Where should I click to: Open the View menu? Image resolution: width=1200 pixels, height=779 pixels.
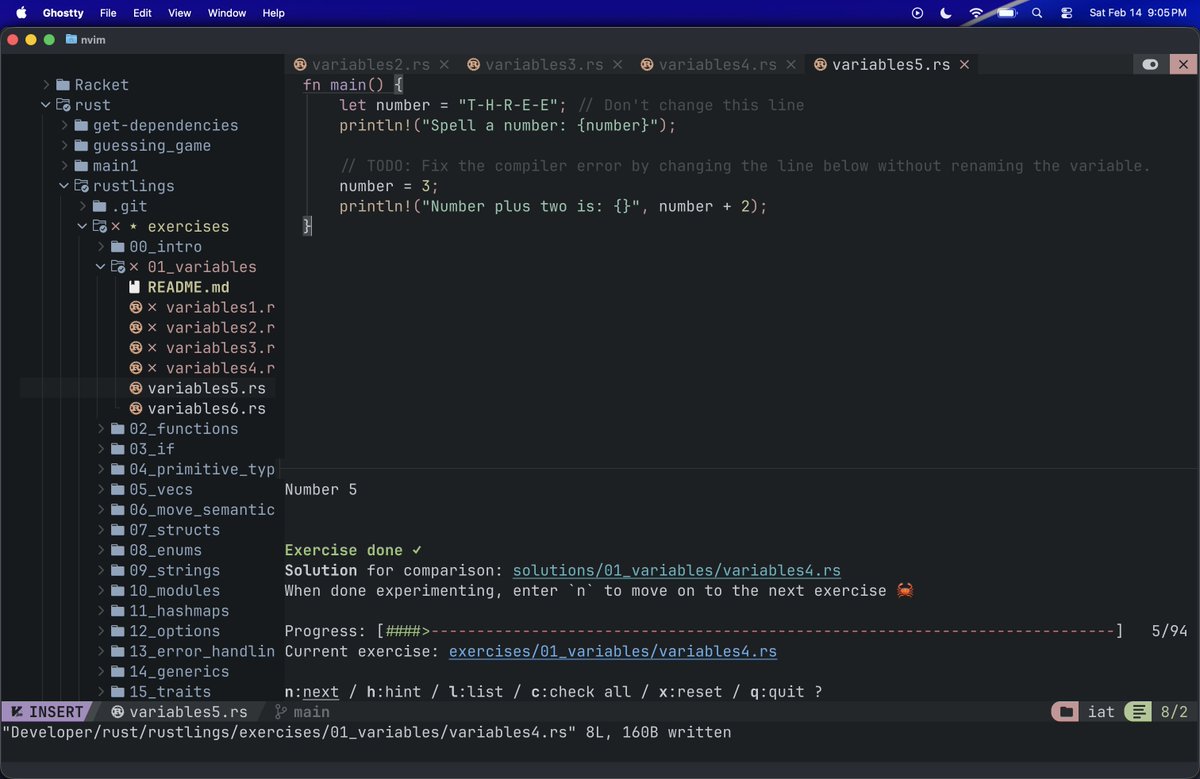click(179, 13)
